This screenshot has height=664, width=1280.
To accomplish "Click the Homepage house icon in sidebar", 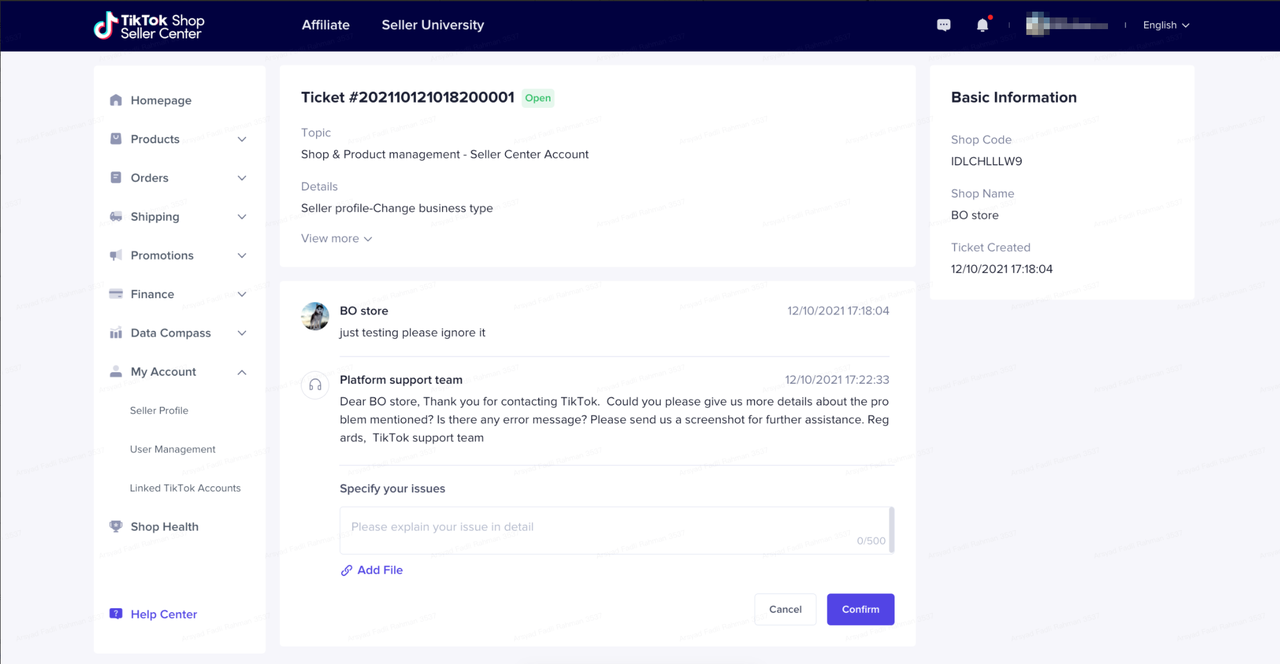I will tap(116, 100).
